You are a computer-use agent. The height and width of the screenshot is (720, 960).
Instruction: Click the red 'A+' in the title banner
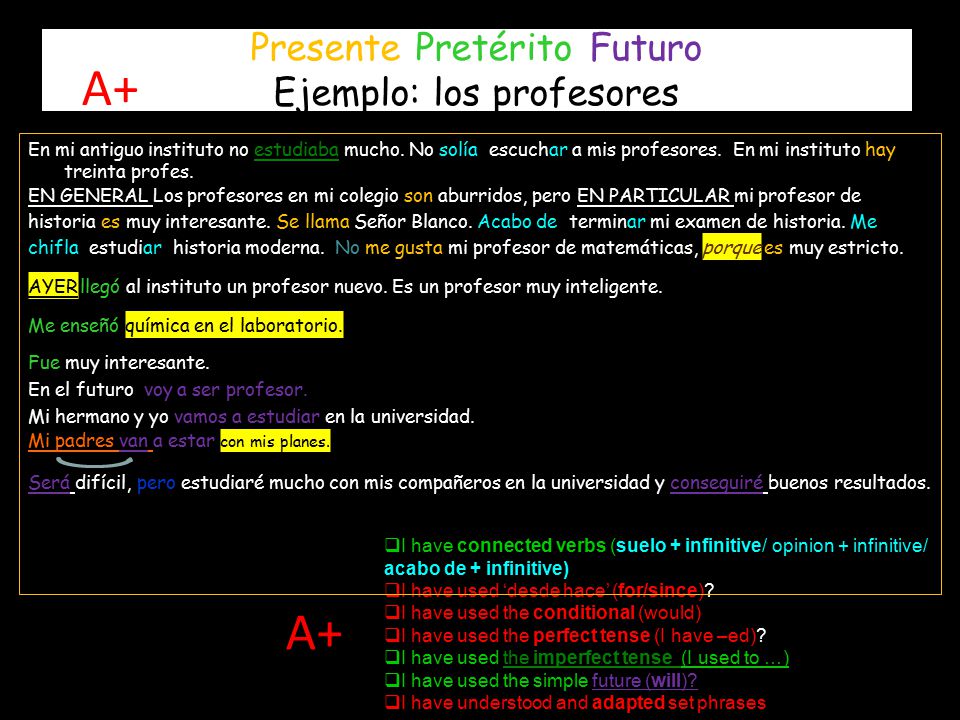pos(110,89)
